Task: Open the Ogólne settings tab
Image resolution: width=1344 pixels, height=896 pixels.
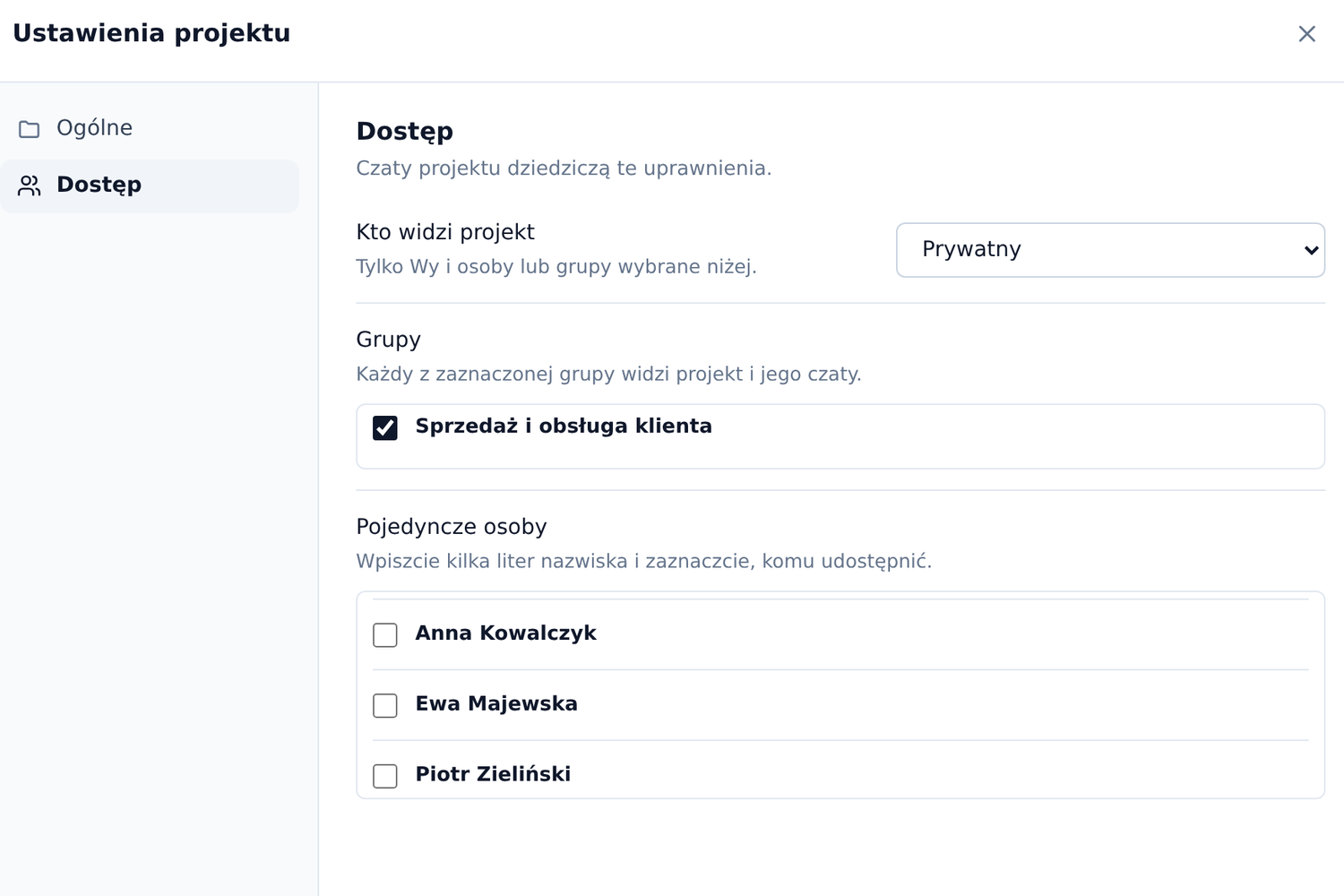Action: [x=150, y=129]
